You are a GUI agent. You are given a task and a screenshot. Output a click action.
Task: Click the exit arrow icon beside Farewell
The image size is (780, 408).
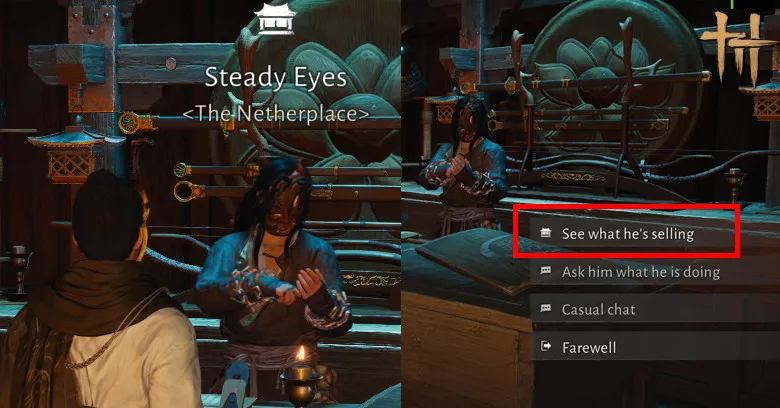(x=546, y=346)
